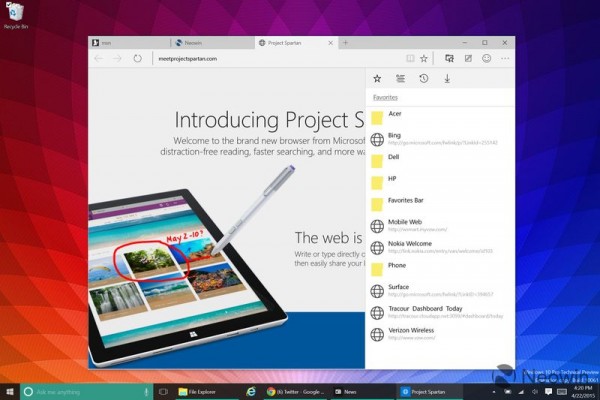Send feedback smiley icon

486,59
